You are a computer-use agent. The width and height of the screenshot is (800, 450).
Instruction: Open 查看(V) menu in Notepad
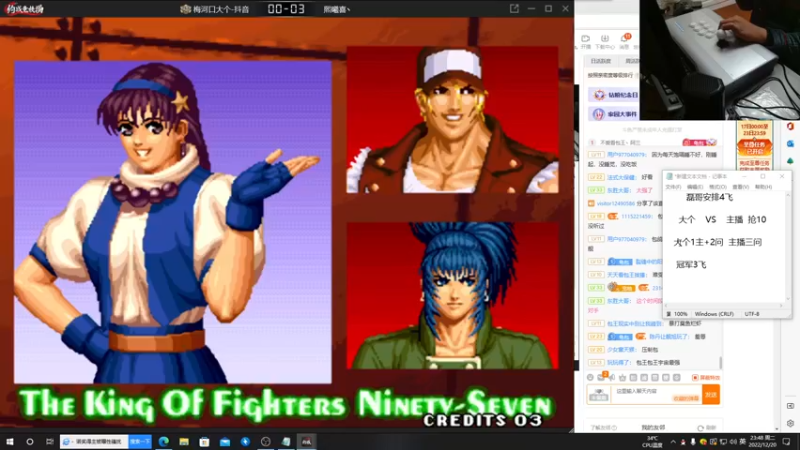(740, 187)
